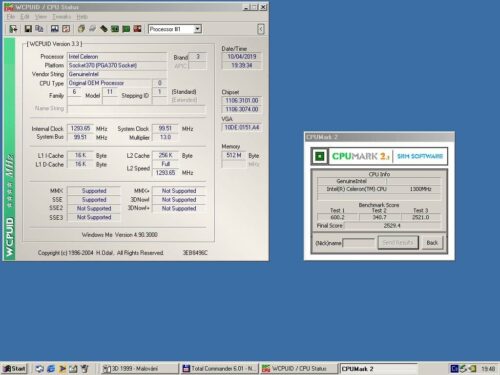Image resolution: width=500 pixels, height=375 pixels.
Task: Click the Test 3 score 2521.0
Action: (x=421, y=217)
